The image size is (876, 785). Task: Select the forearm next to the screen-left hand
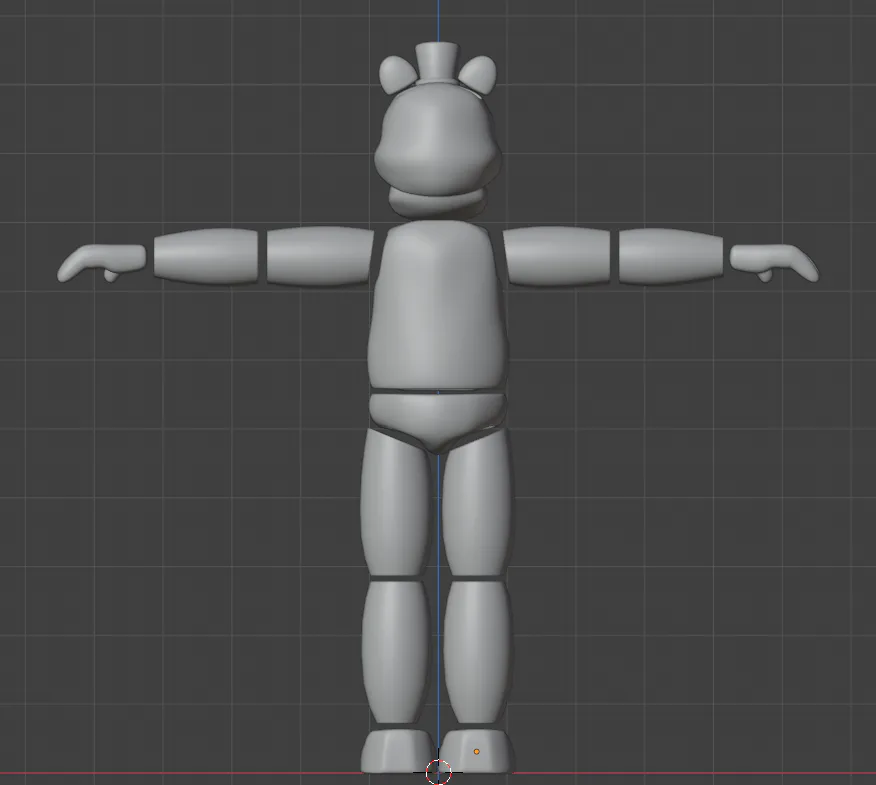coord(206,256)
